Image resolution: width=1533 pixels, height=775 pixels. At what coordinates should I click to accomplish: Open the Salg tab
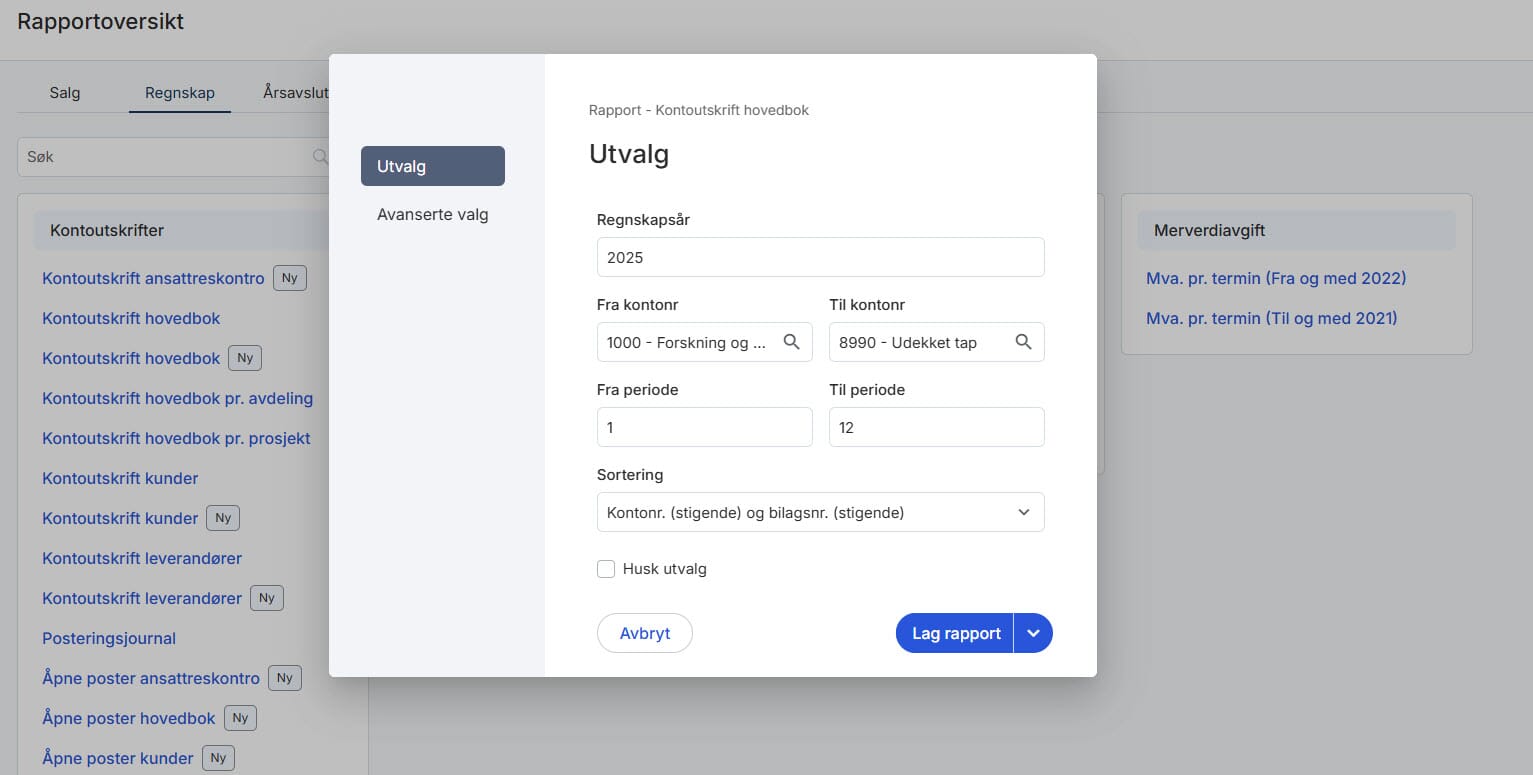[65, 92]
